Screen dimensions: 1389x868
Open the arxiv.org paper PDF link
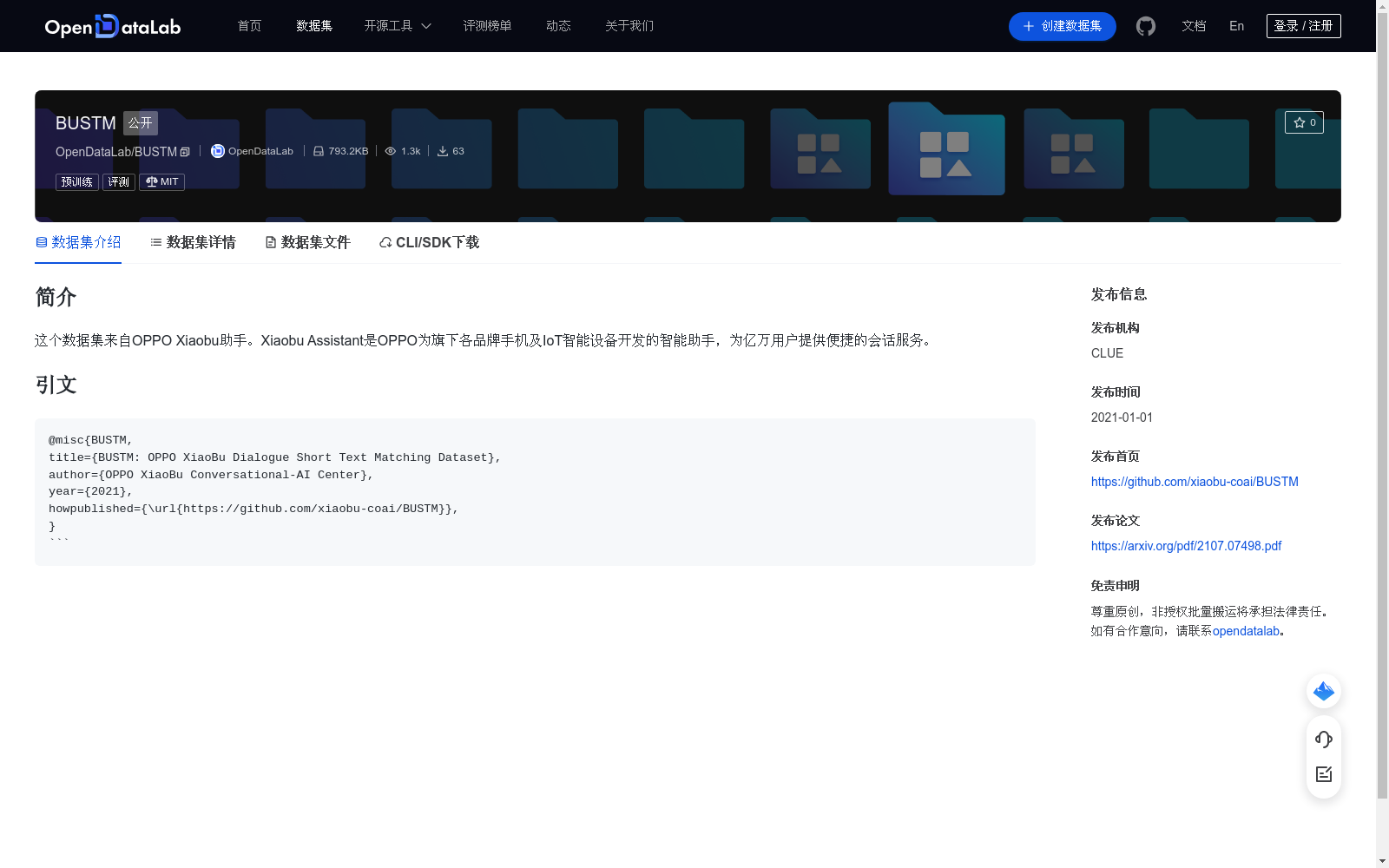click(x=1186, y=545)
